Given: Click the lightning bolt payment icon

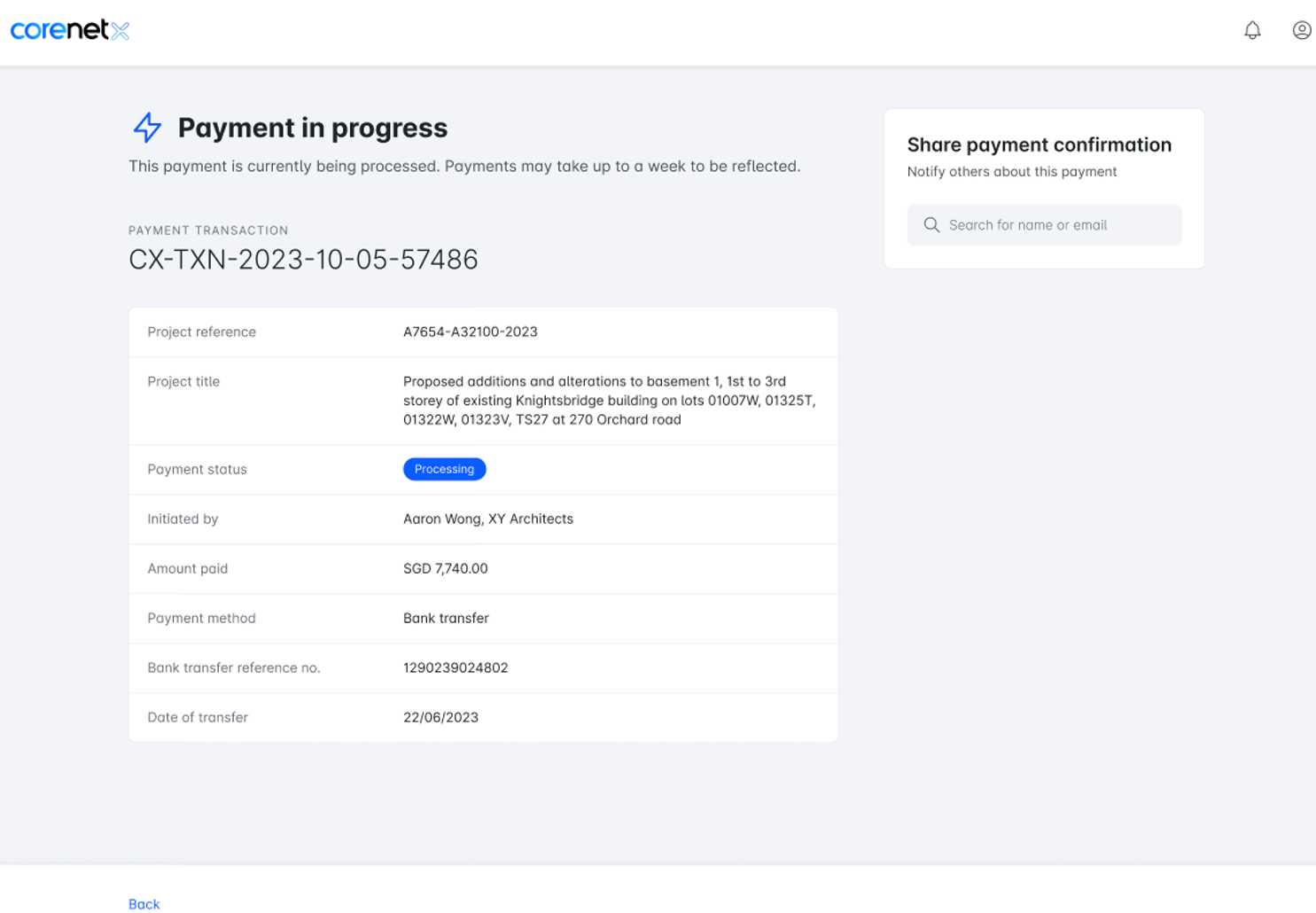Looking at the screenshot, I should pyautogui.click(x=146, y=128).
